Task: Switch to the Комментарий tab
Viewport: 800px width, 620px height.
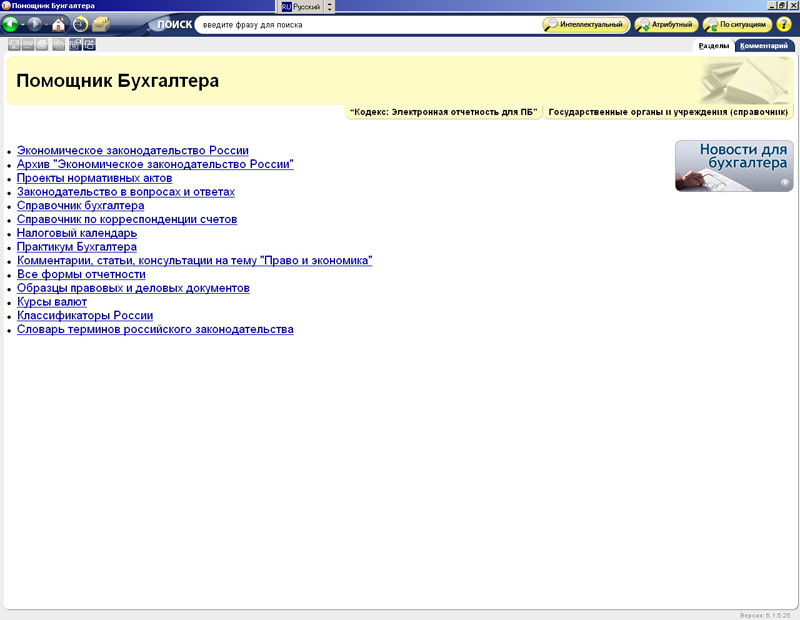Action: point(764,46)
